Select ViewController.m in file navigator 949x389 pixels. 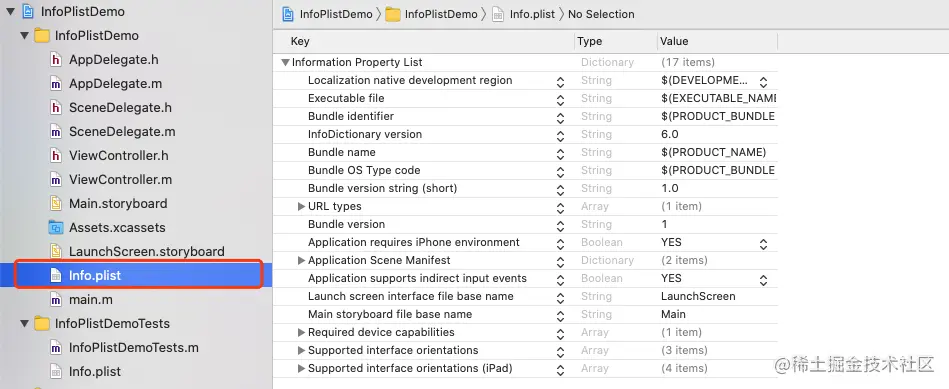120,180
